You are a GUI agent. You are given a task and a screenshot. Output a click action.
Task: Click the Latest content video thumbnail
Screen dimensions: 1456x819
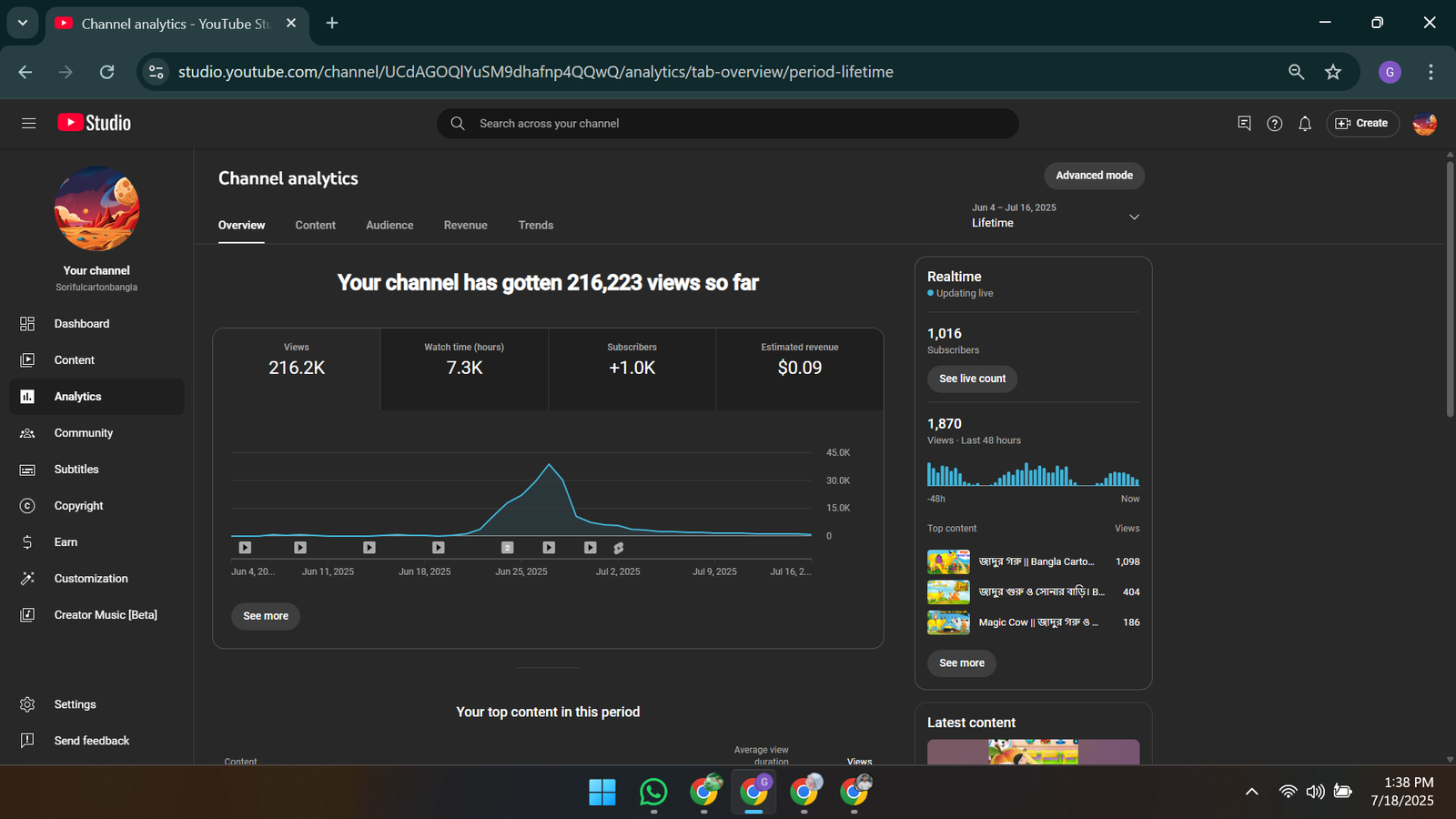pos(1034,752)
